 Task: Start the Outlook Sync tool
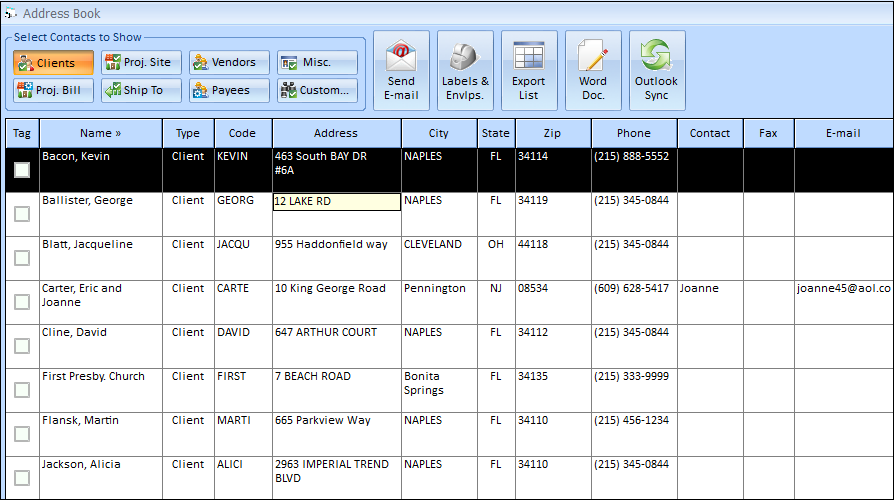coord(657,71)
